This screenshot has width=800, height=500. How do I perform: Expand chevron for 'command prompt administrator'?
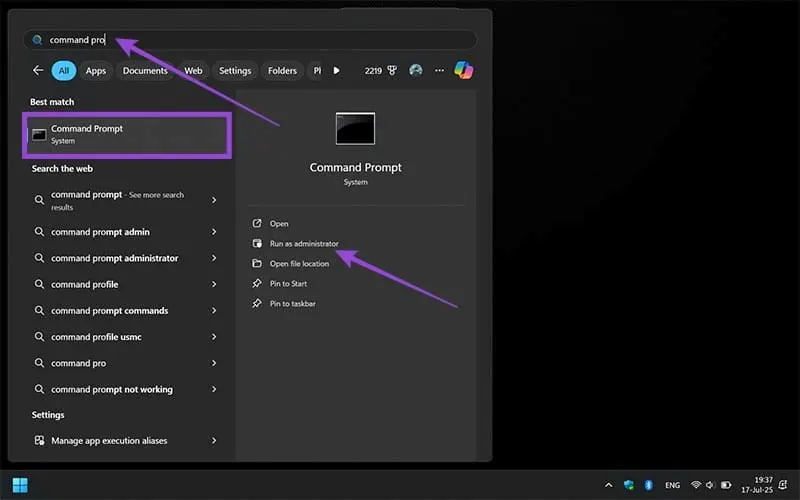[214, 258]
